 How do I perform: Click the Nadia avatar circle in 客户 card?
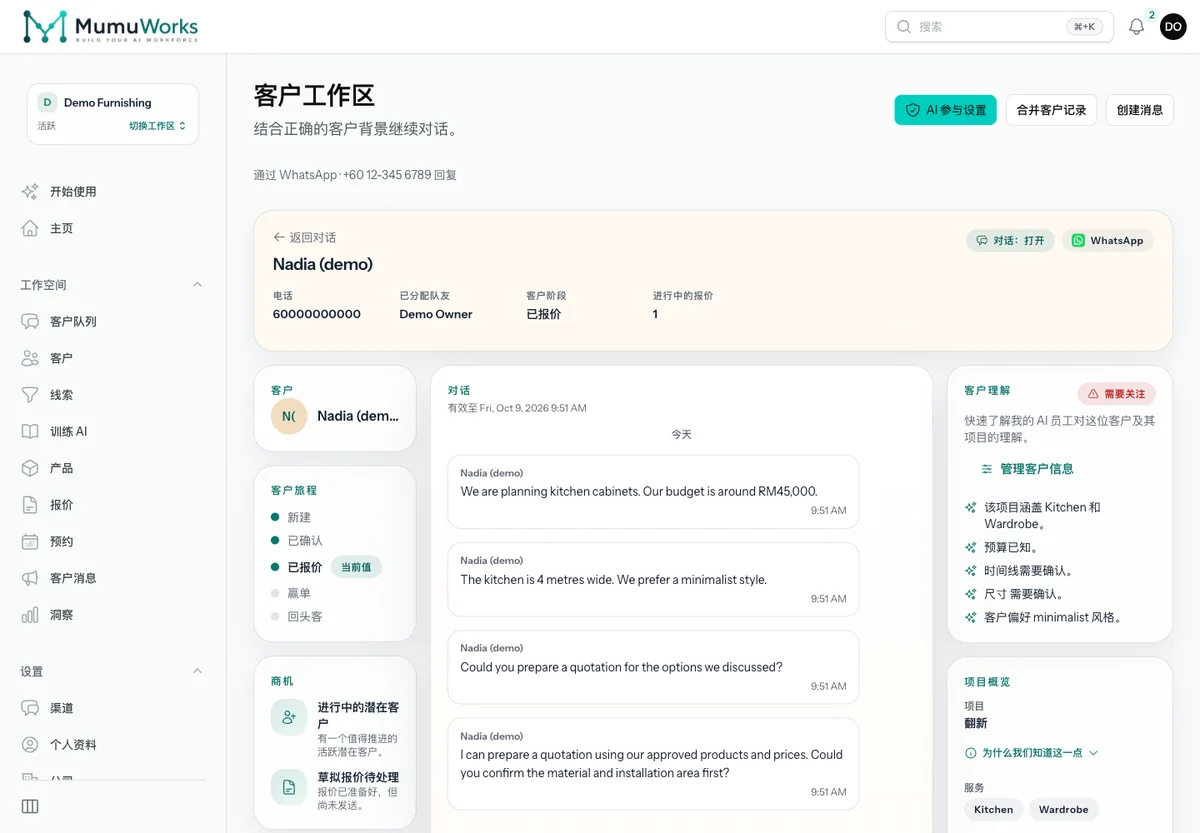289,416
